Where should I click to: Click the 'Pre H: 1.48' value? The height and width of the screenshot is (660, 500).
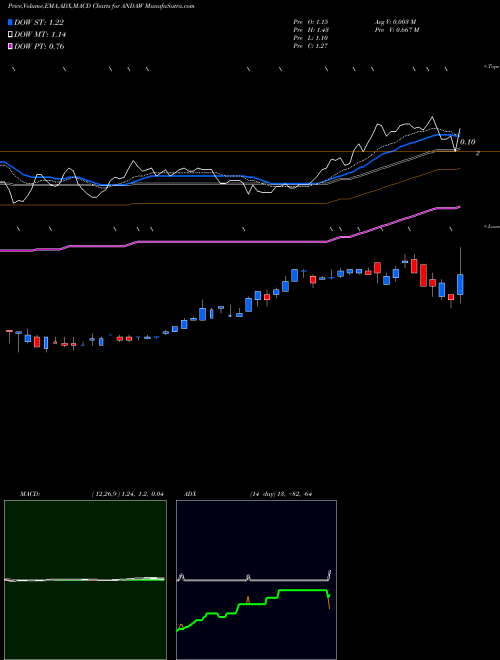pos(311,30)
